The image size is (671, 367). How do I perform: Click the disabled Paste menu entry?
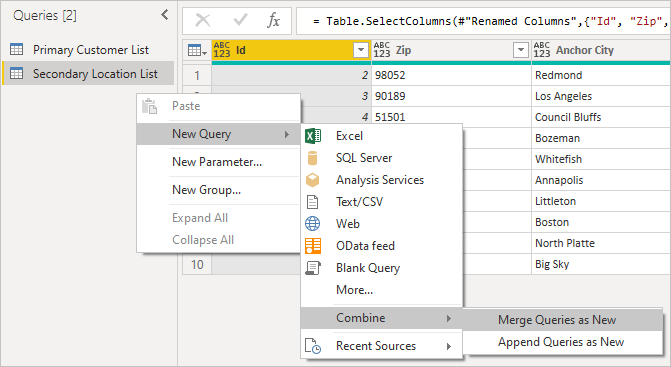(x=219, y=106)
